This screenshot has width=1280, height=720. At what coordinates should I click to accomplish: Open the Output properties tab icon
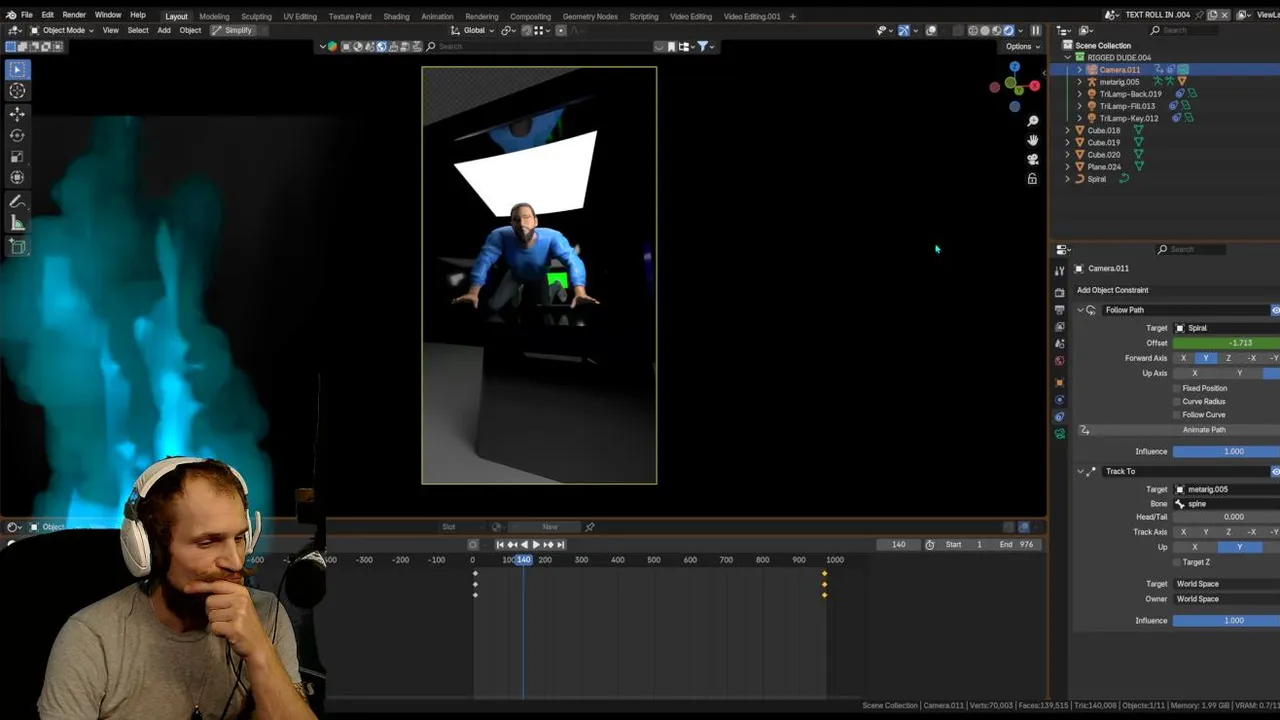click(1059, 309)
